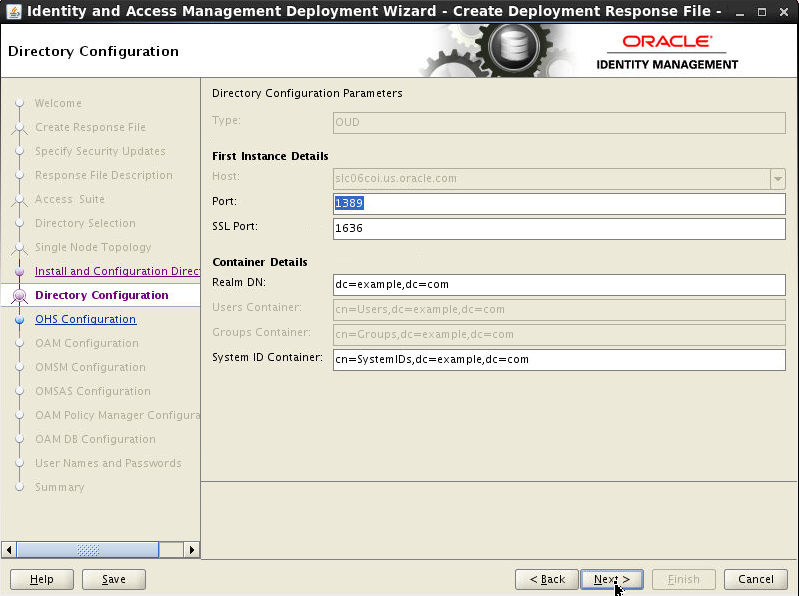Click the Users Container field
Viewport: 799px width, 596px height.
click(559, 309)
